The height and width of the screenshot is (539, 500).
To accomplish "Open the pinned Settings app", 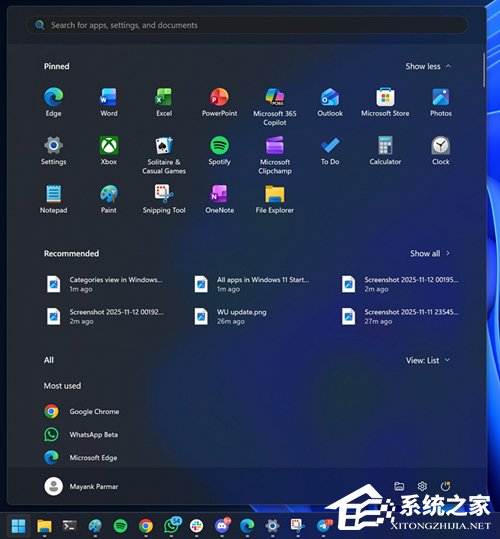I will click(x=53, y=151).
